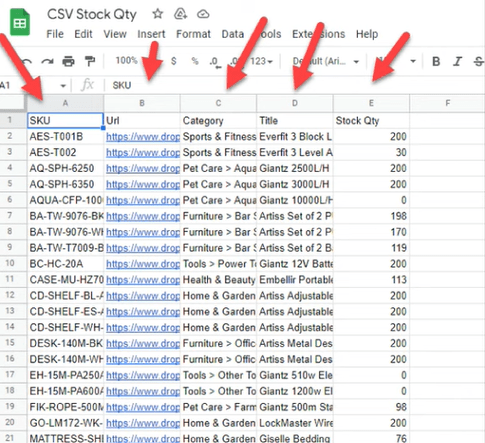Select cell AES-T002
The height and width of the screenshot is (443, 485).
[x=65, y=152]
